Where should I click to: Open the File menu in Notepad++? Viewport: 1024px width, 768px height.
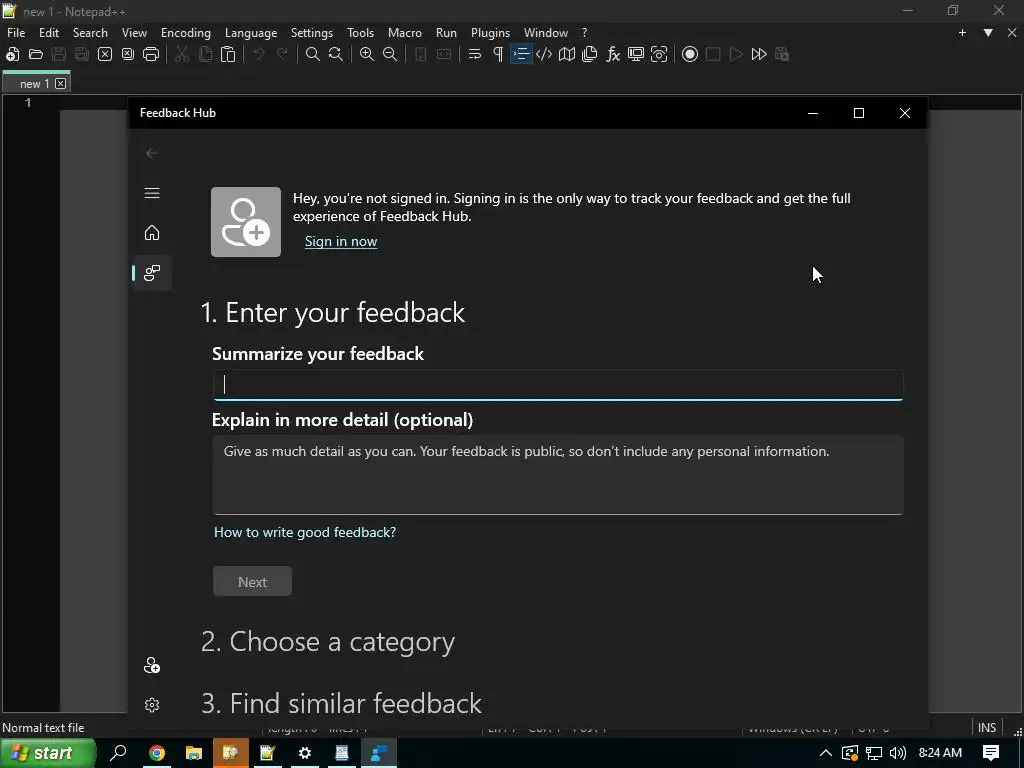(x=16, y=33)
